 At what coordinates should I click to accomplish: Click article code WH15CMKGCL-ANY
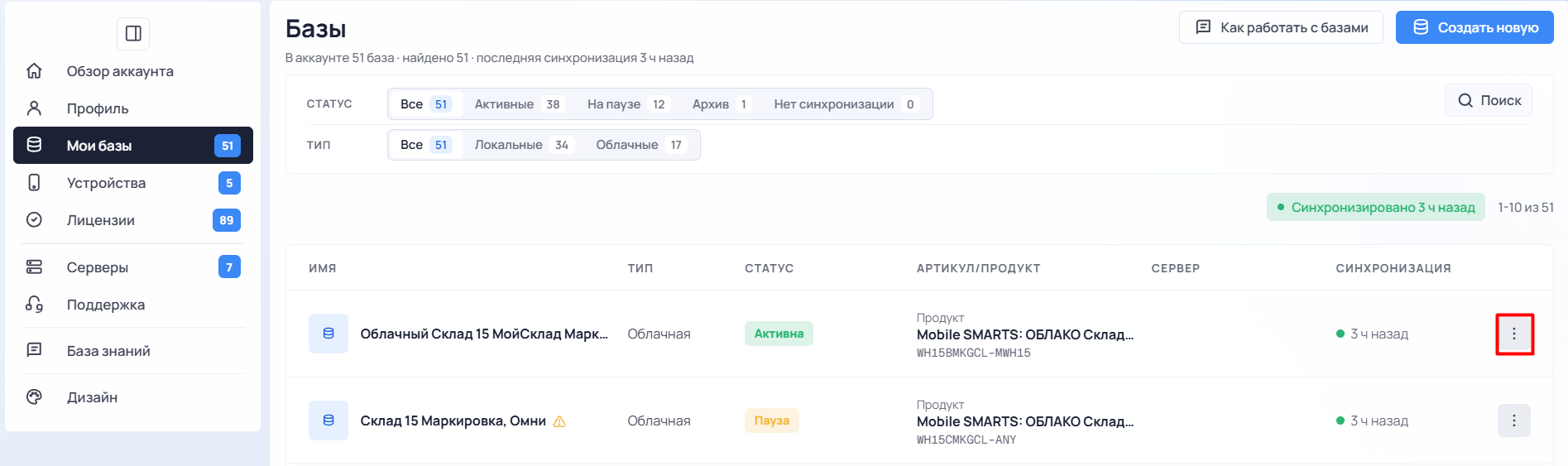(x=966, y=440)
